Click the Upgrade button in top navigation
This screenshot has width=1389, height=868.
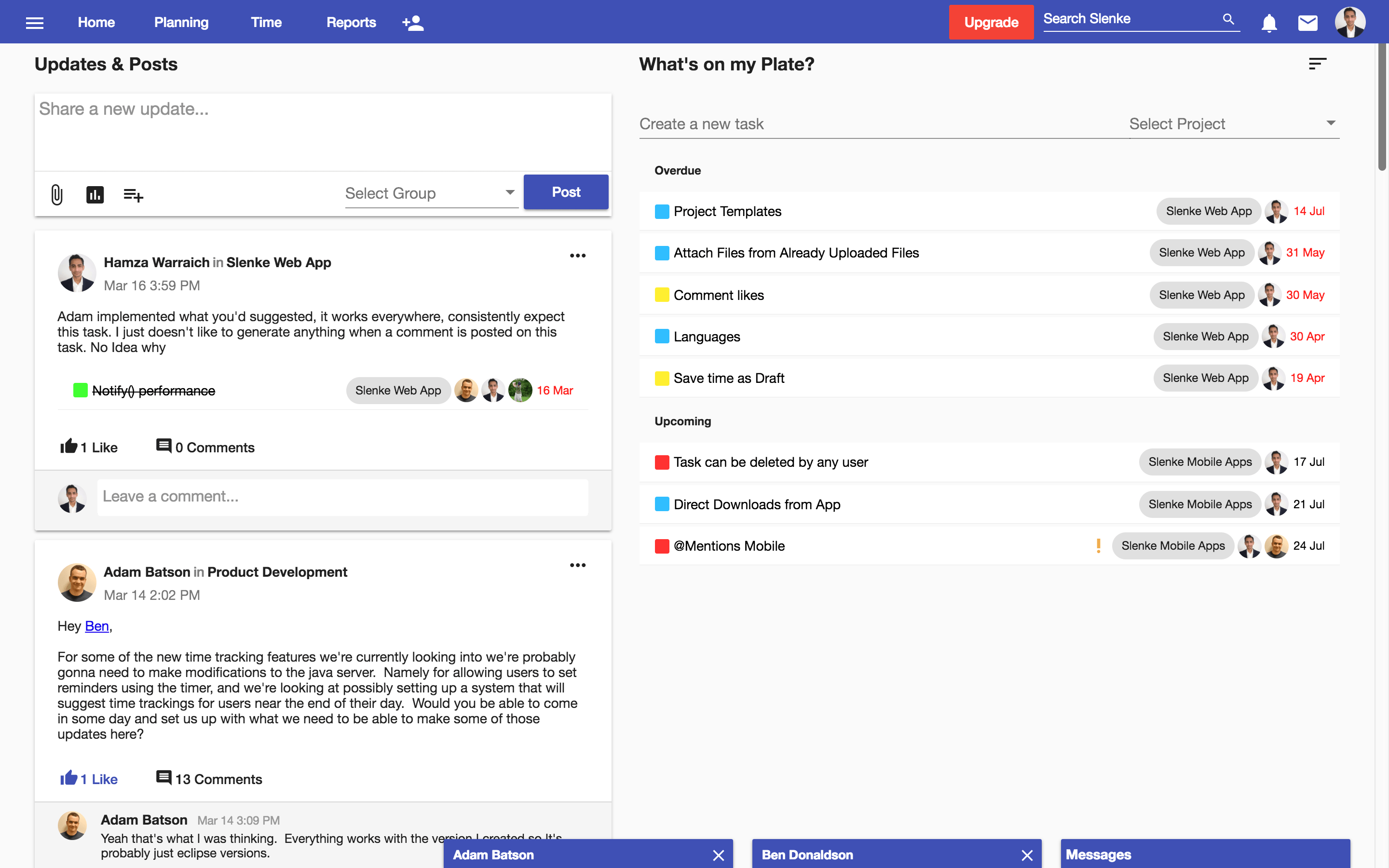(990, 21)
